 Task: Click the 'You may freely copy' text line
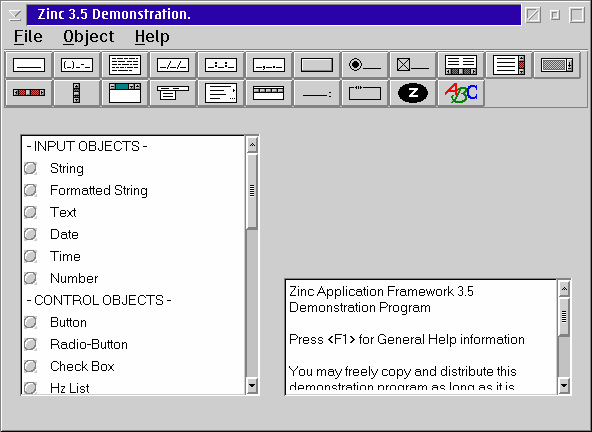(x=402, y=372)
